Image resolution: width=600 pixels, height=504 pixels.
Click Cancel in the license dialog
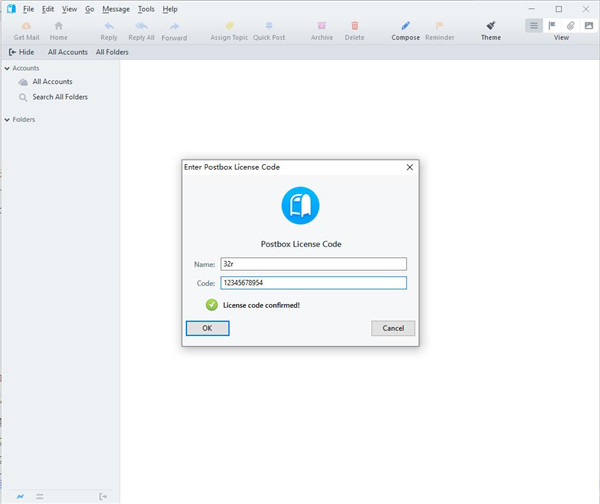pos(393,328)
